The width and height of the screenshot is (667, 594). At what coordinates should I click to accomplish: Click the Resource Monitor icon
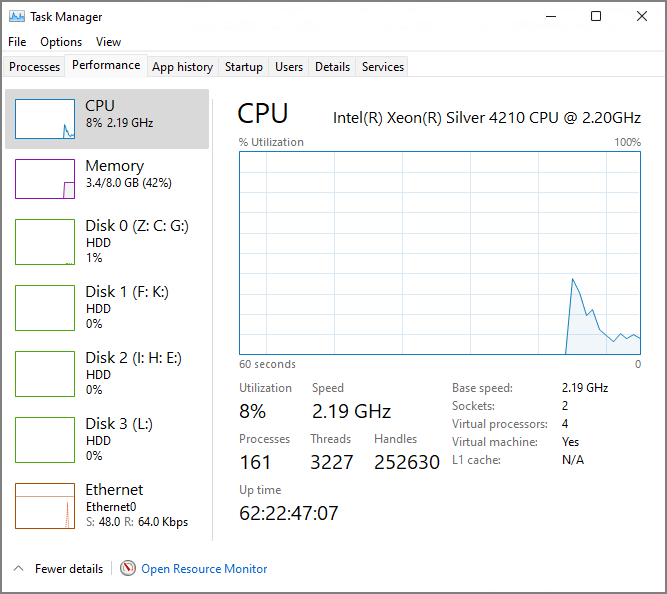[128, 568]
